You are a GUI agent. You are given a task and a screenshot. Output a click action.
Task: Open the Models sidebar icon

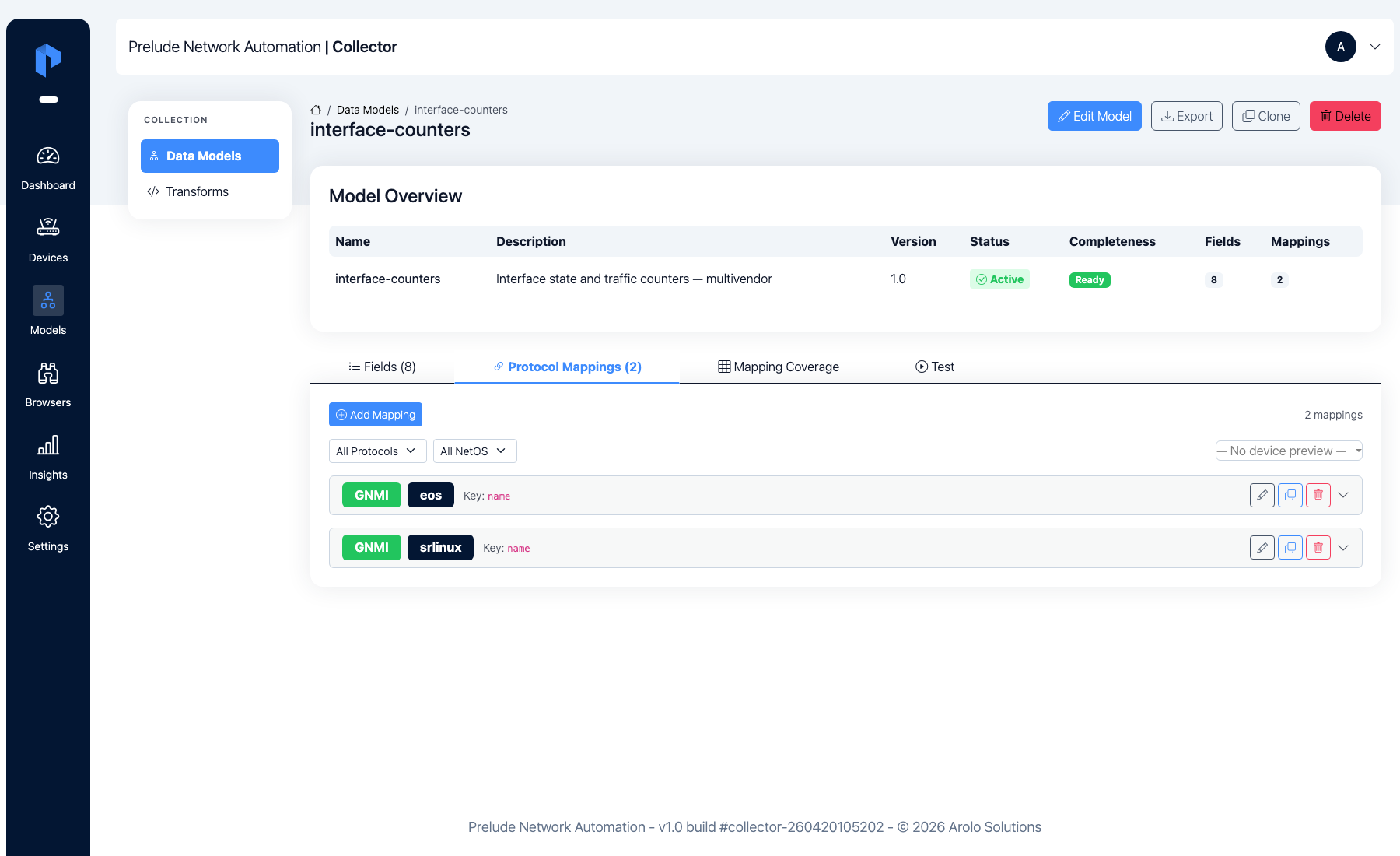[48, 300]
